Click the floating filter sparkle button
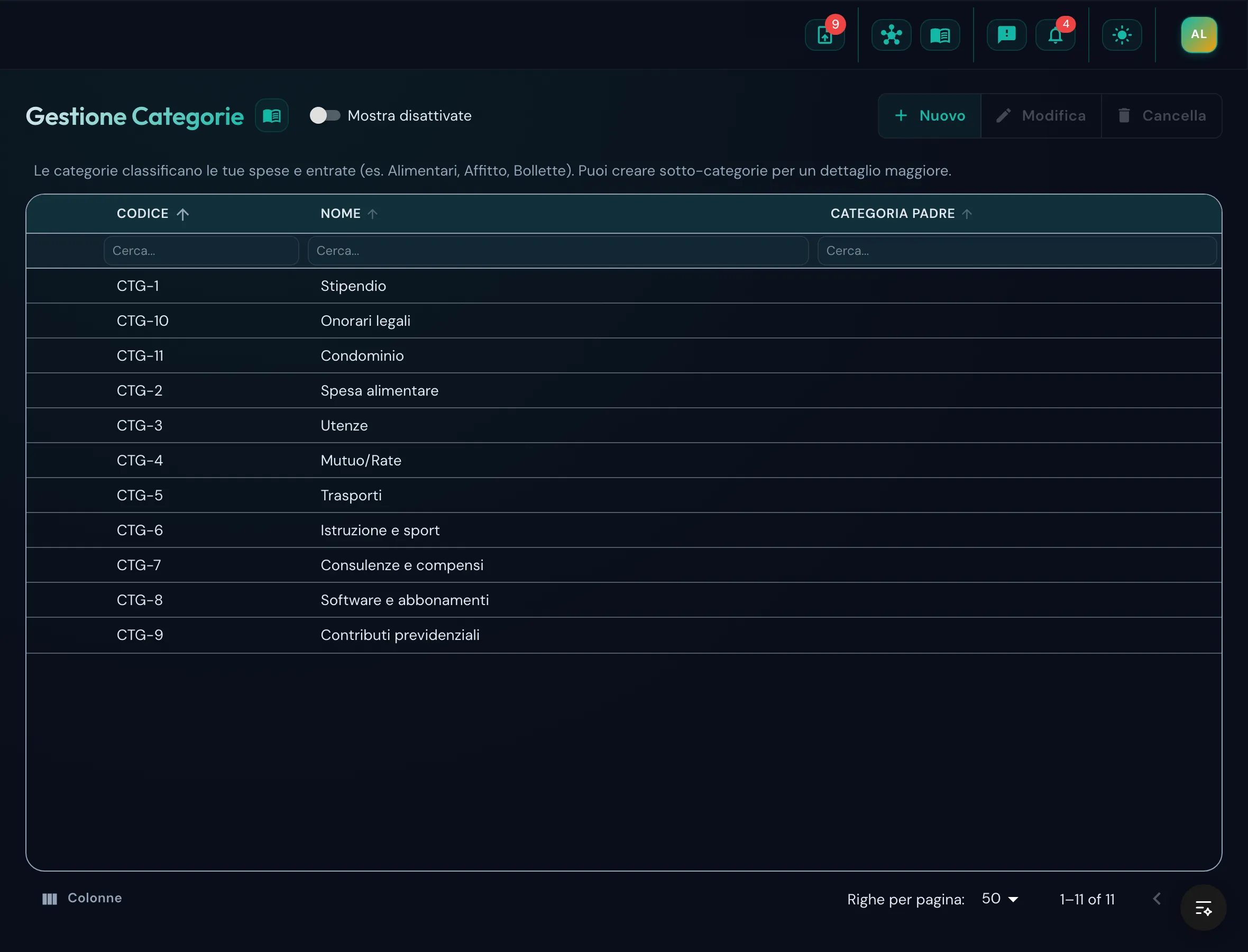 1203,908
